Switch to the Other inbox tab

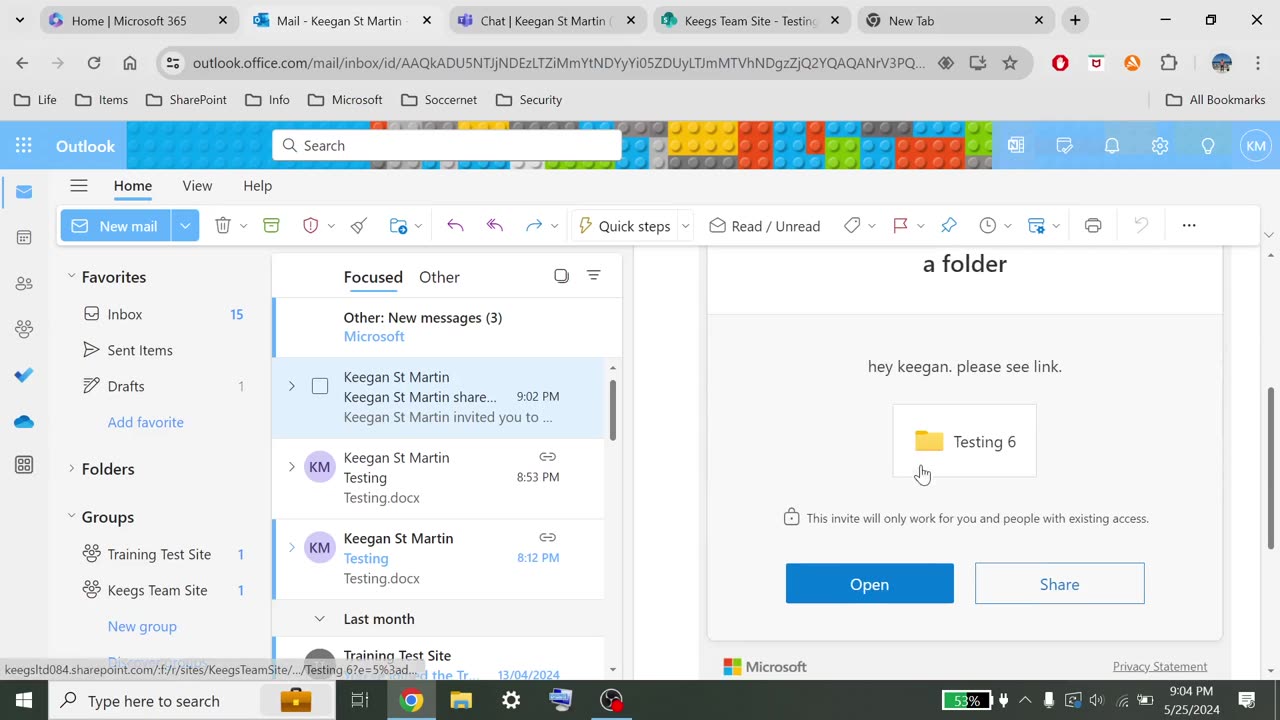point(439,277)
